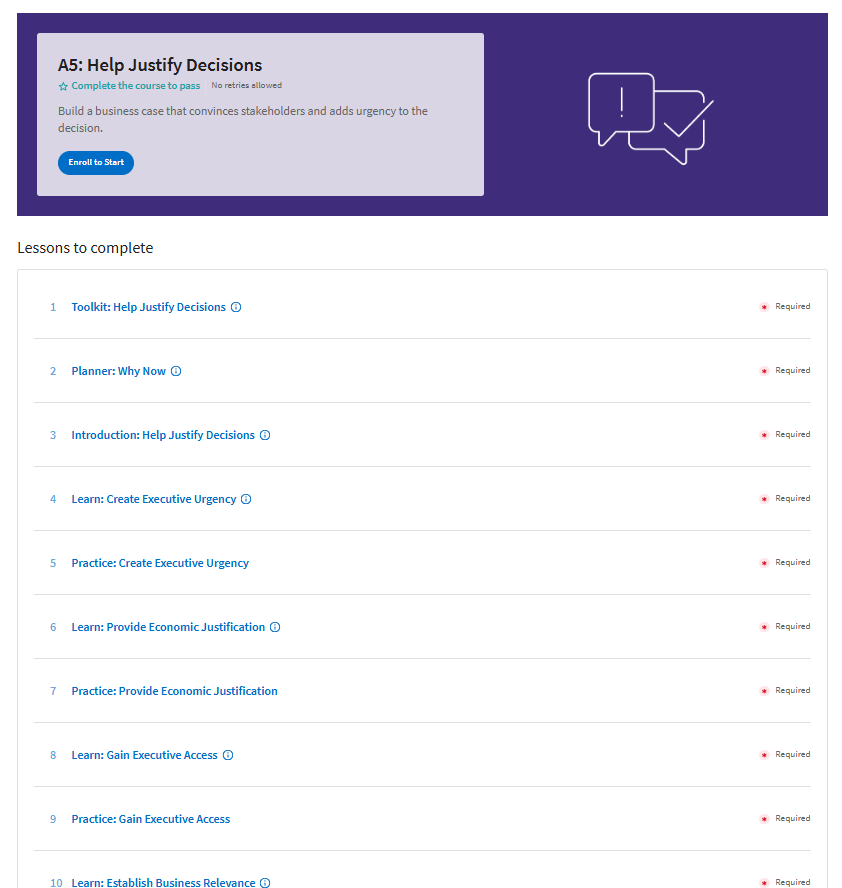Show info for Learn: Provide Economic Justification
Image resolution: width=842 pixels, height=888 pixels.
(275, 627)
